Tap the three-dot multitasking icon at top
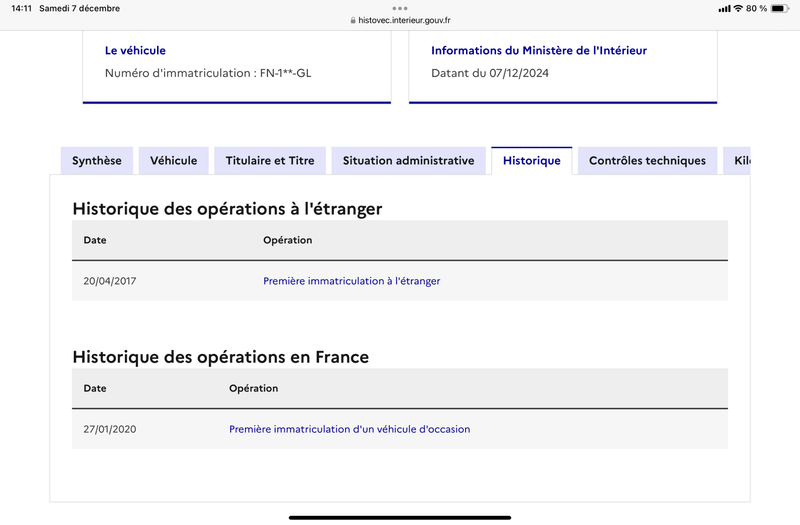 click(400, 8)
